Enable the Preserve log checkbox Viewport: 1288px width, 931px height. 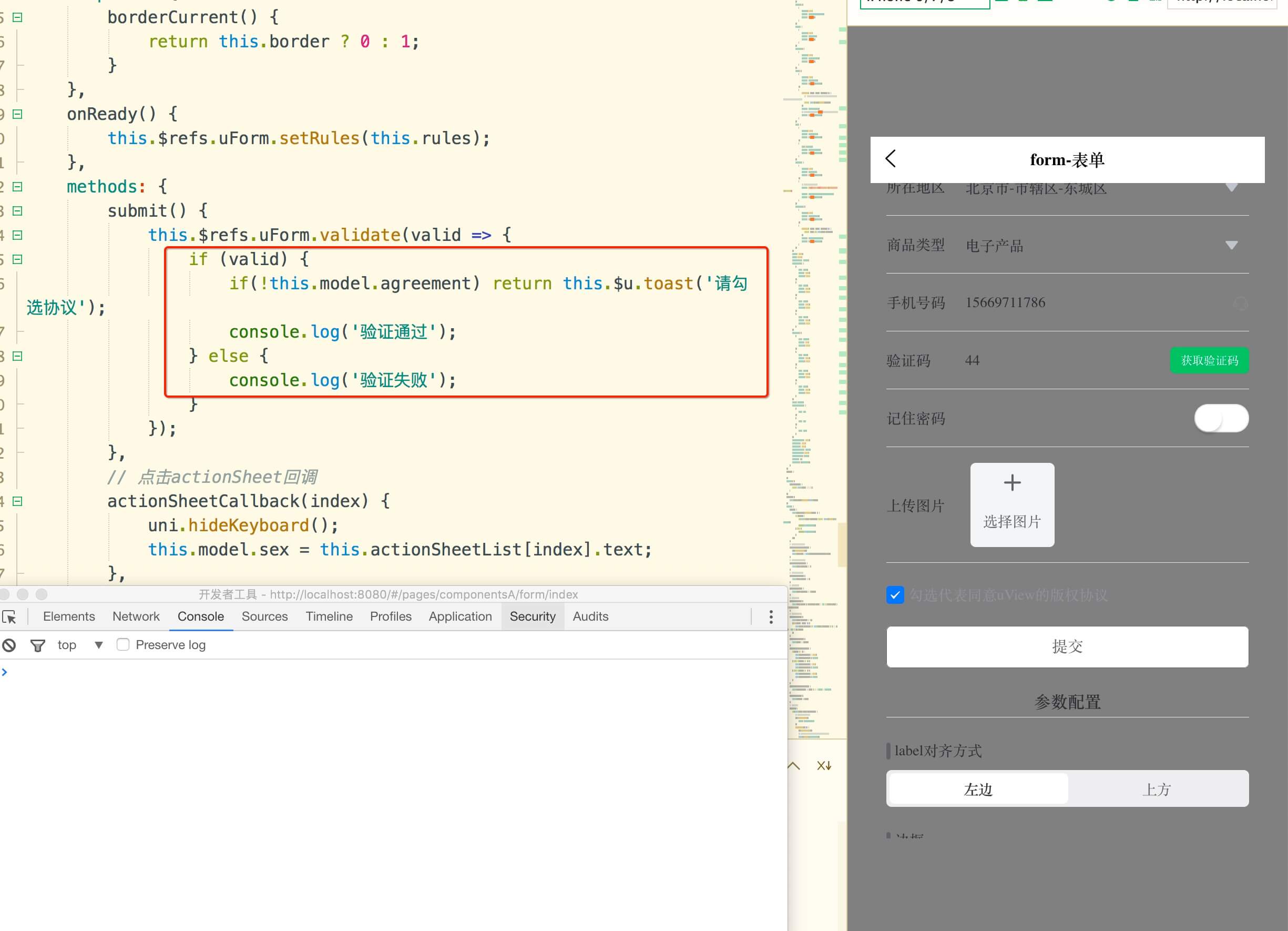123,645
